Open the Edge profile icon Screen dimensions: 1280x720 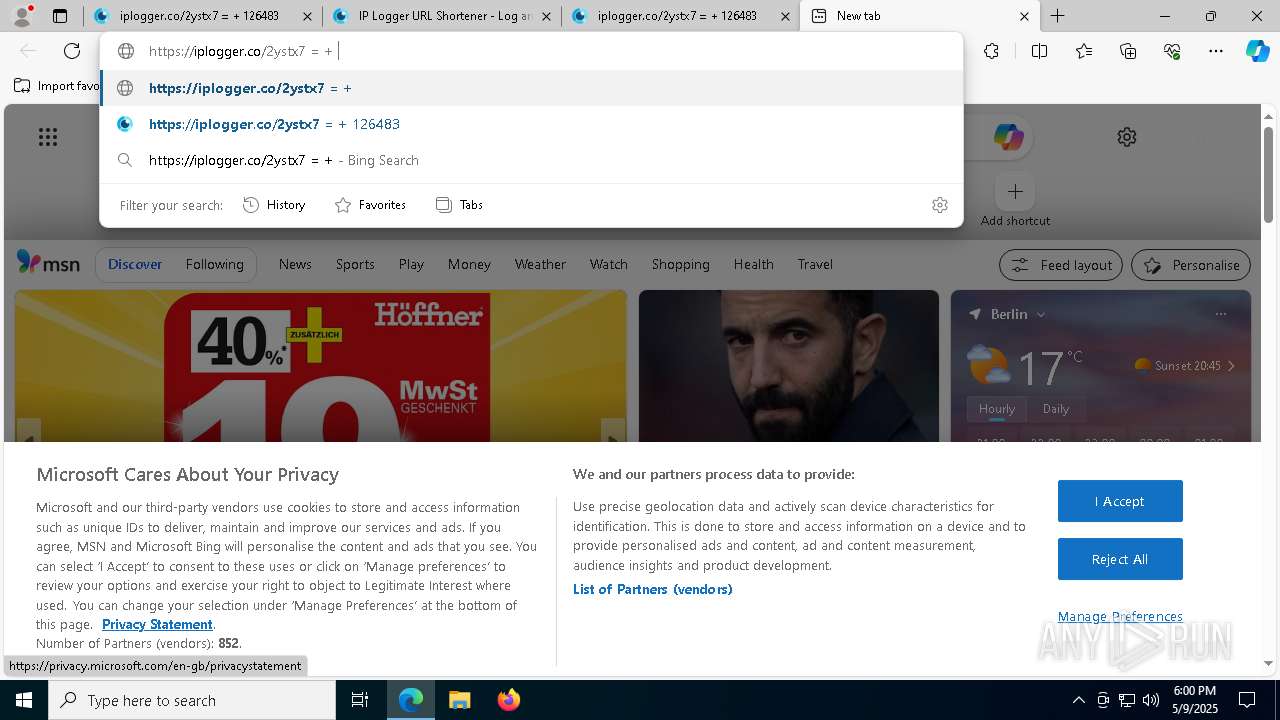[x=22, y=16]
